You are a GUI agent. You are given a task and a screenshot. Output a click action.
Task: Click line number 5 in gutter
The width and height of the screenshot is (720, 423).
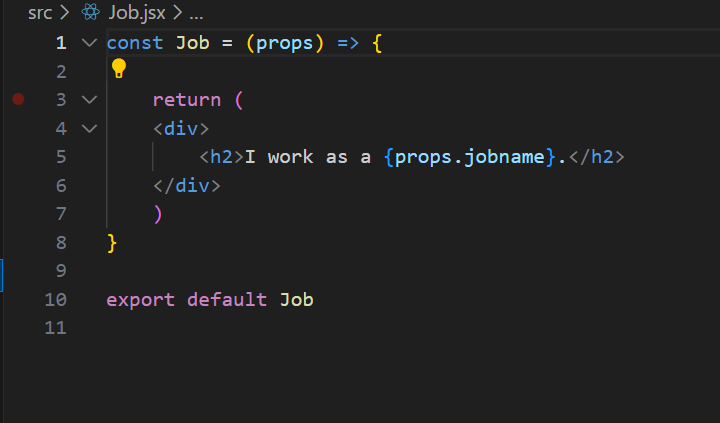pyautogui.click(x=61, y=157)
